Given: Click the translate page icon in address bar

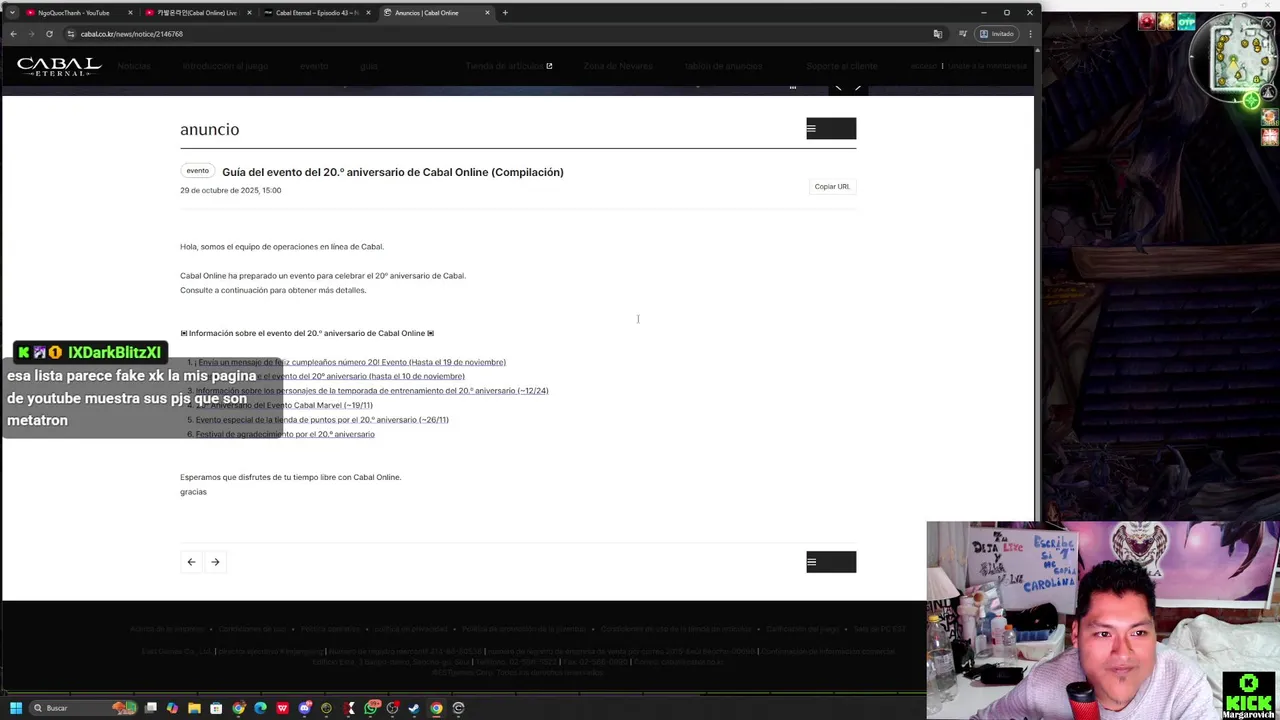Looking at the screenshot, I should point(937,34).
